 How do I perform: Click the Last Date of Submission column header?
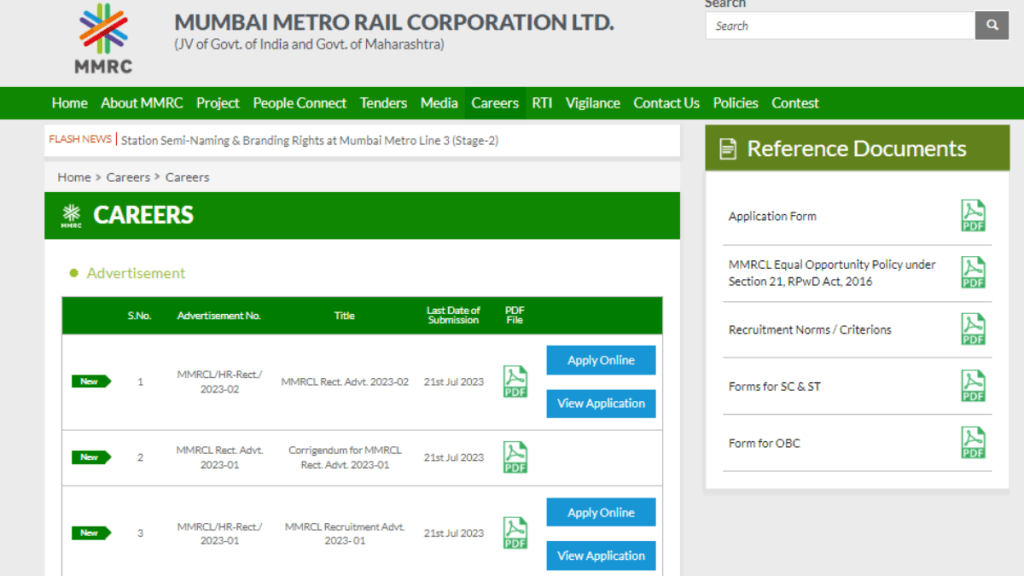click(453, 315)
